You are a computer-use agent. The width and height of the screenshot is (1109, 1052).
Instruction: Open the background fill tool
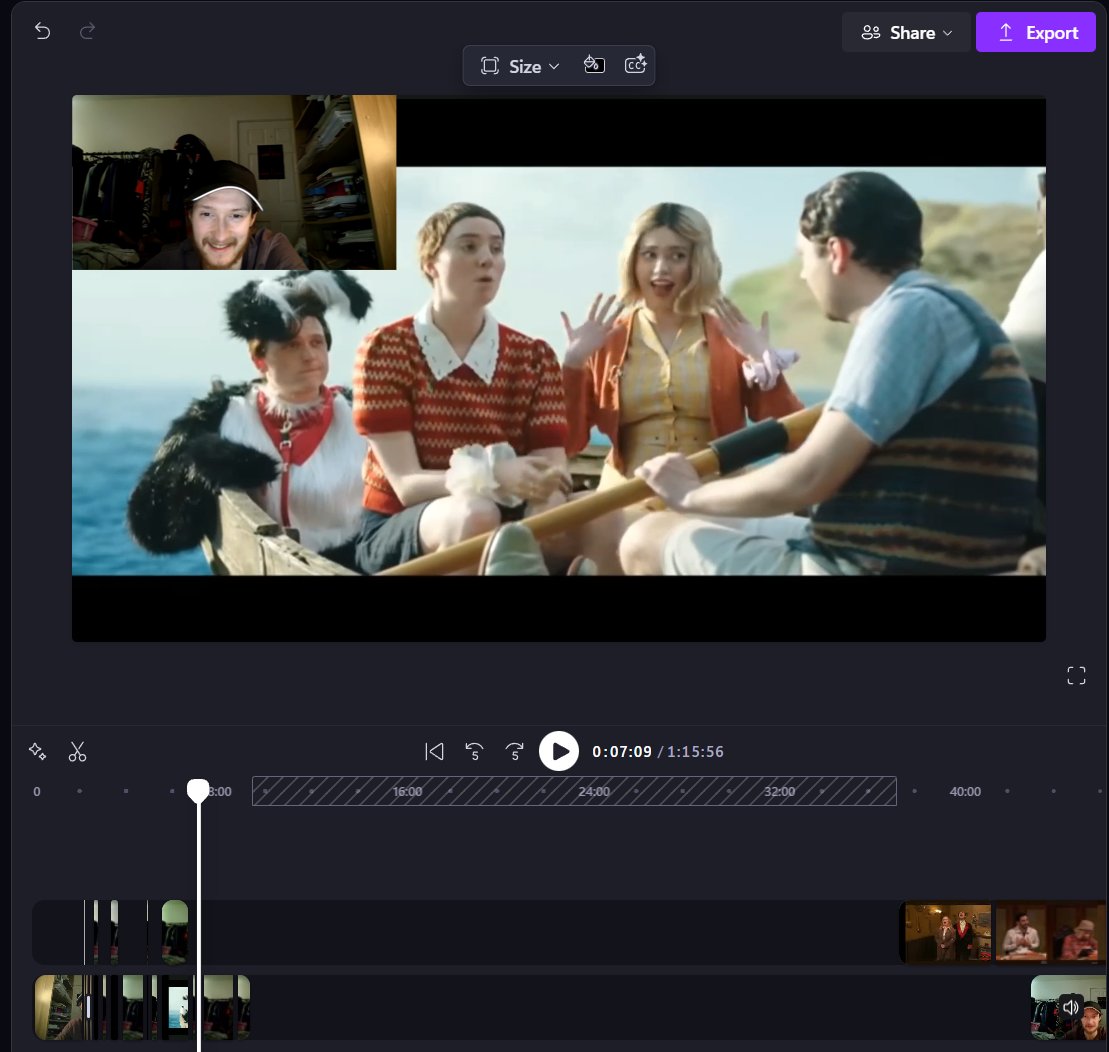(x=594, y=65)
